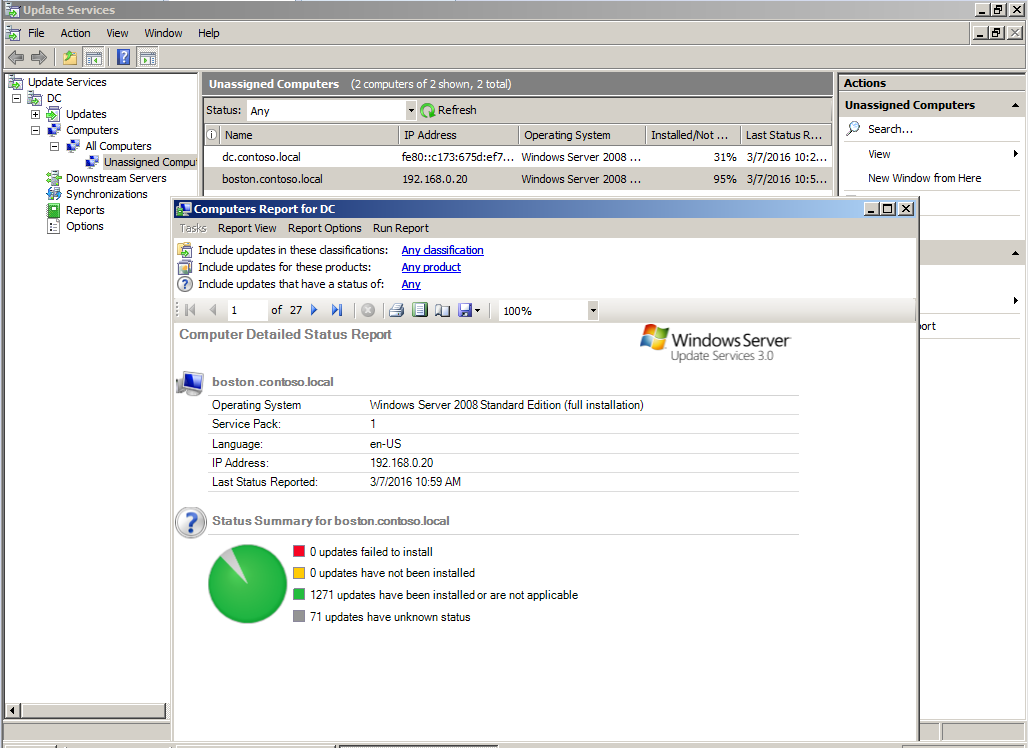1028x748 pixels.
Task: Go to previous report page
Action: point(212,310)
